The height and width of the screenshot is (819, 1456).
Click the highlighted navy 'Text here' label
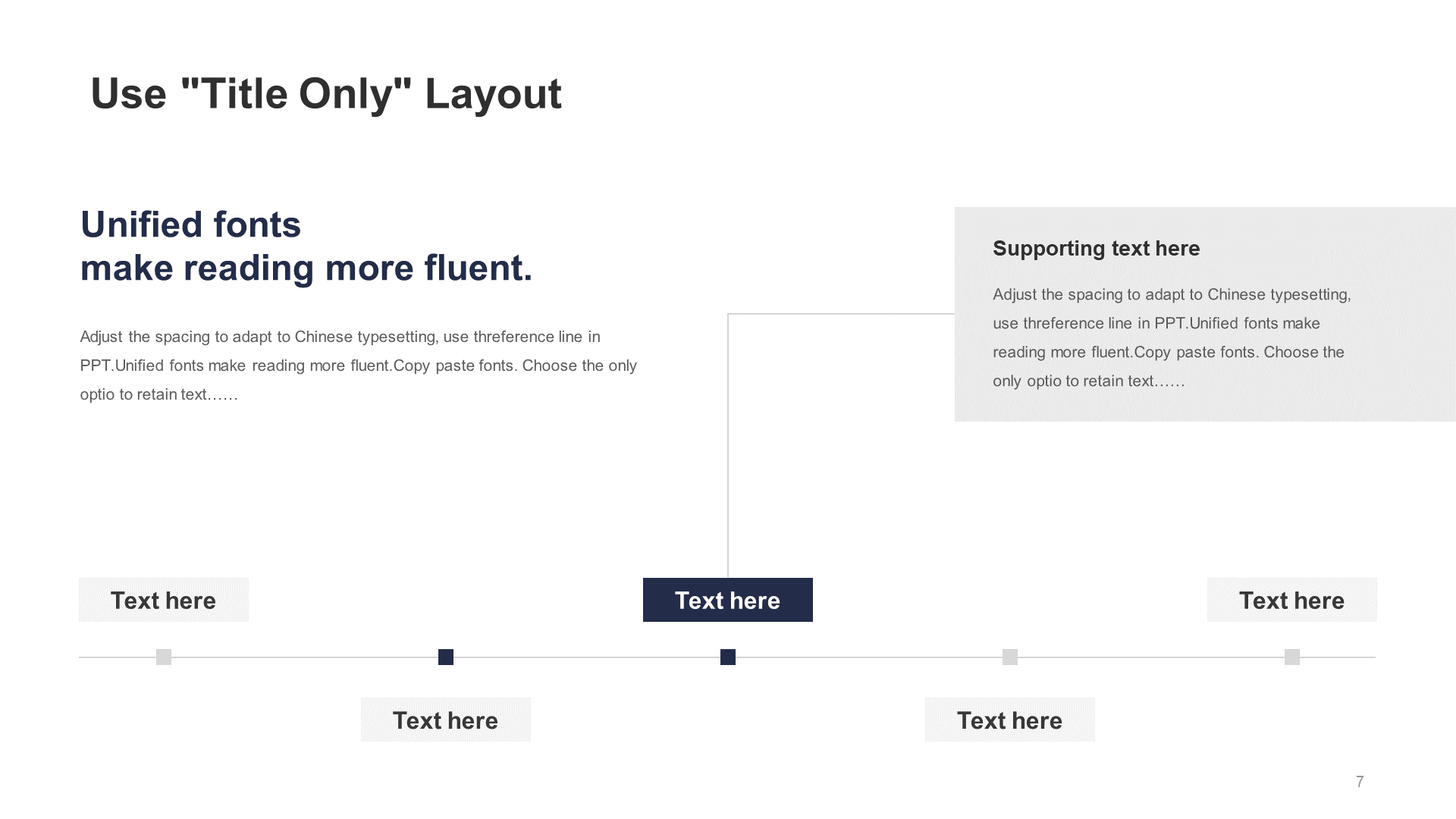(728, 600)
